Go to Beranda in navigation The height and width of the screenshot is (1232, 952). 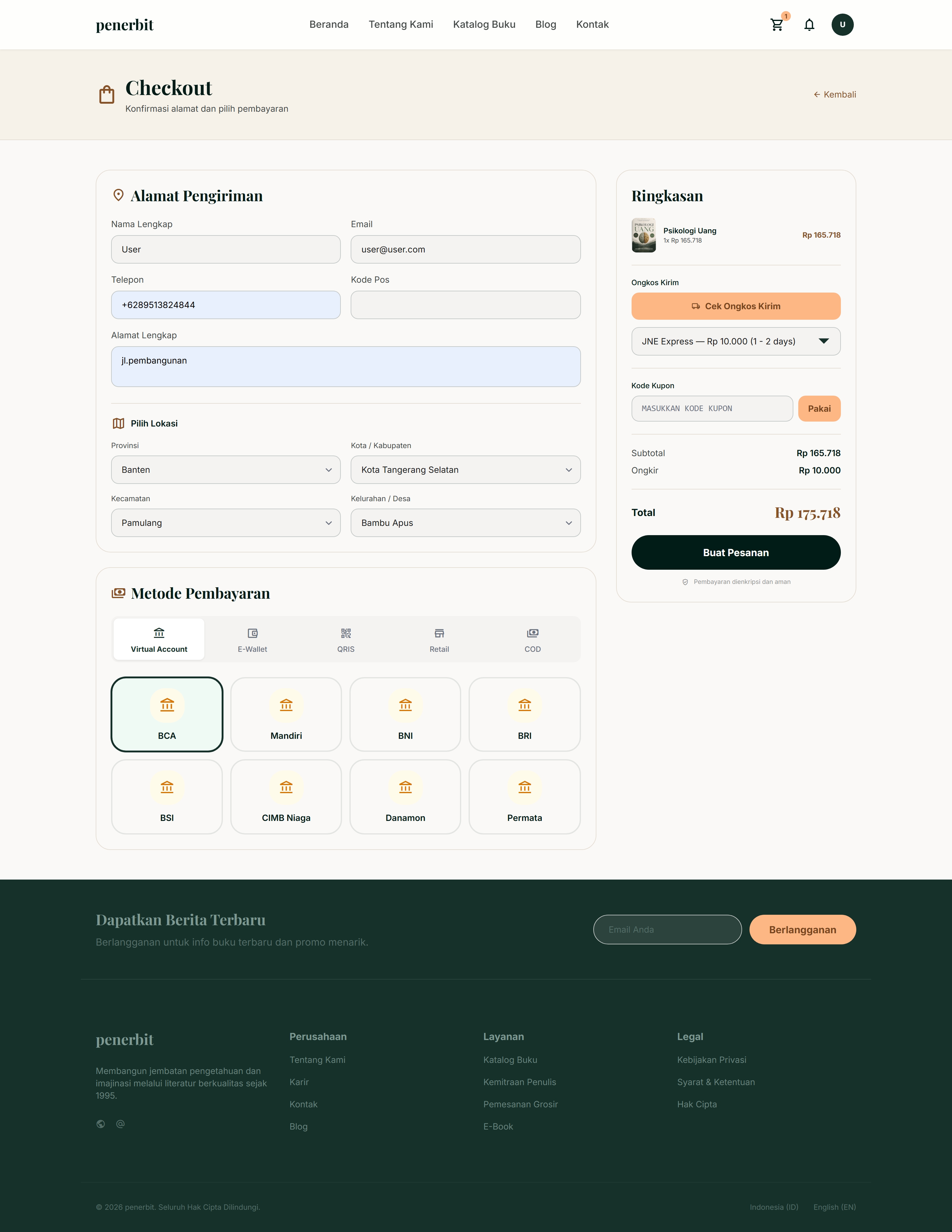click(329, 24)
